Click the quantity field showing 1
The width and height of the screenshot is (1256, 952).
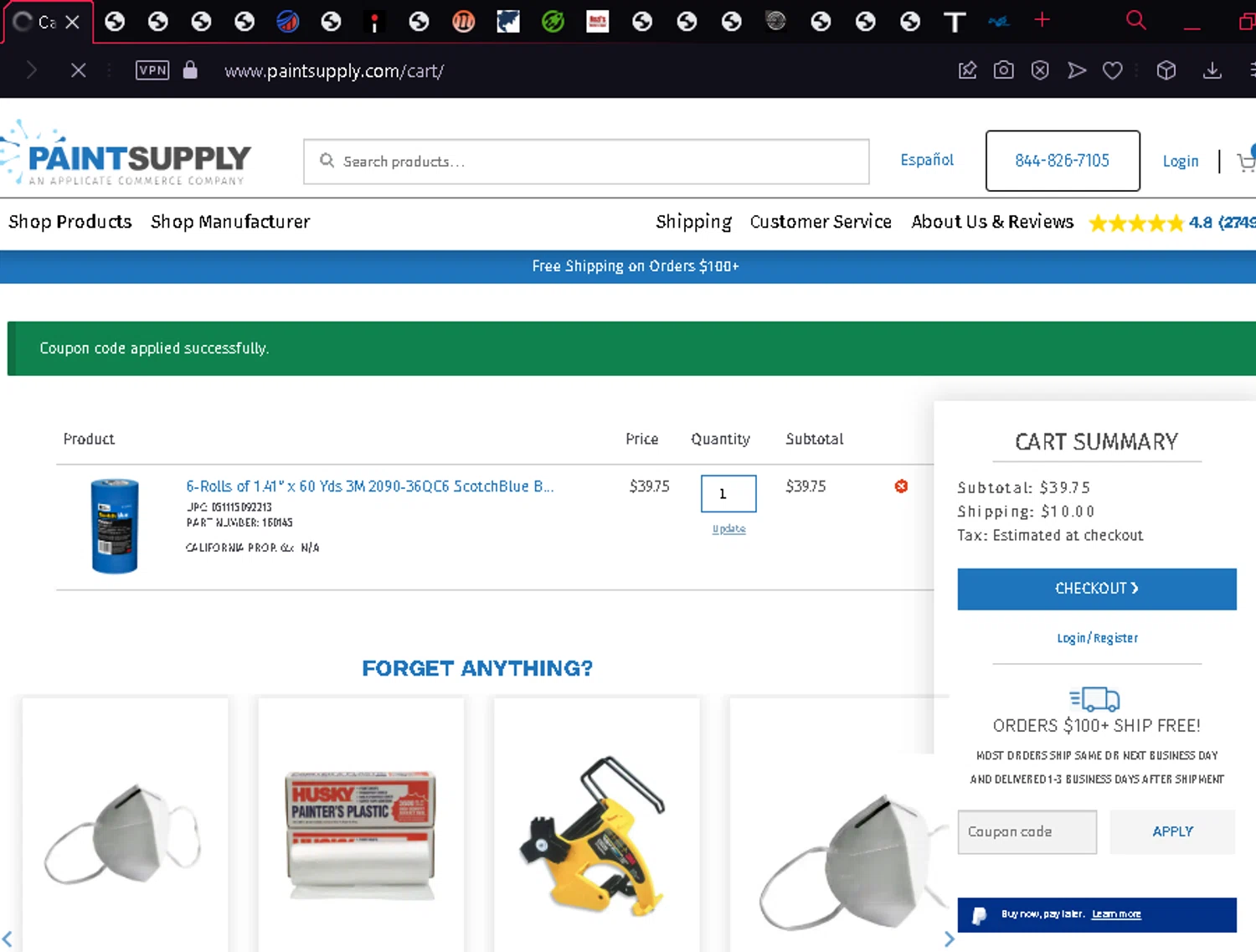728,494
